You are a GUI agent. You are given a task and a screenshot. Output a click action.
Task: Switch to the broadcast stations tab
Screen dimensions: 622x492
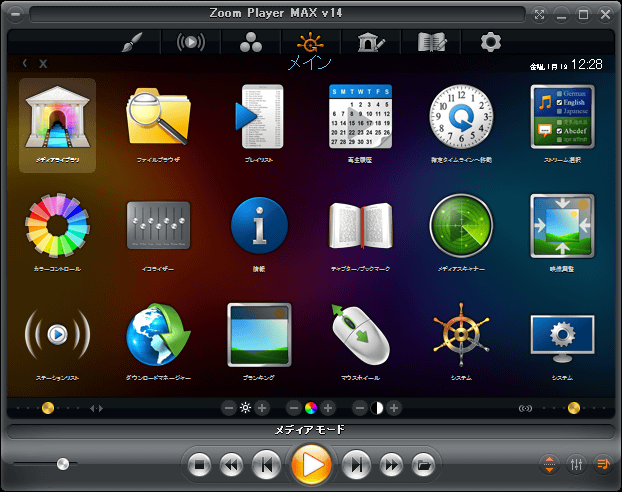tap(191, 42)
